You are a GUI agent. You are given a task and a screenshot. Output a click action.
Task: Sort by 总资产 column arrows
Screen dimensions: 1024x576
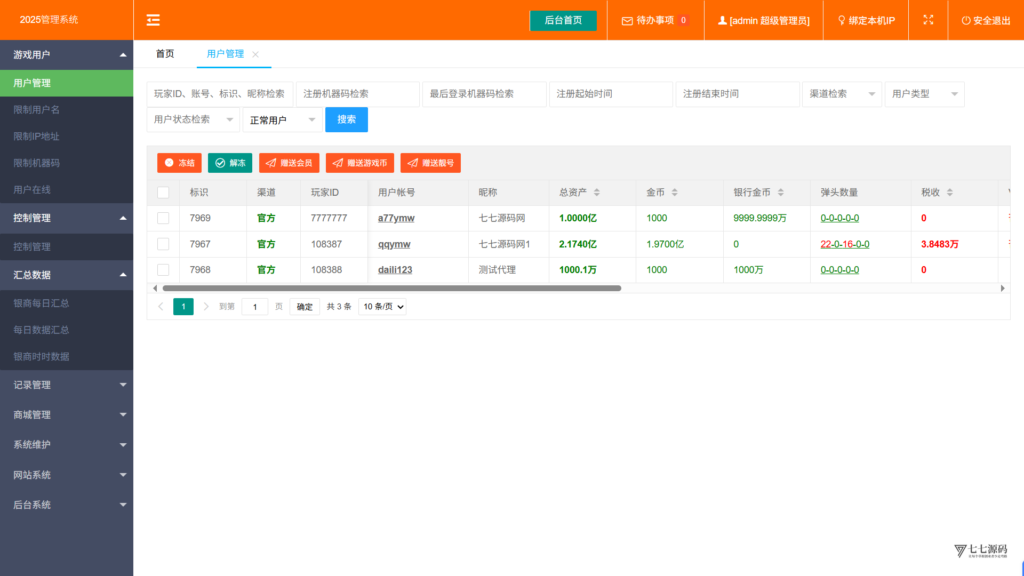pos(597,193)
